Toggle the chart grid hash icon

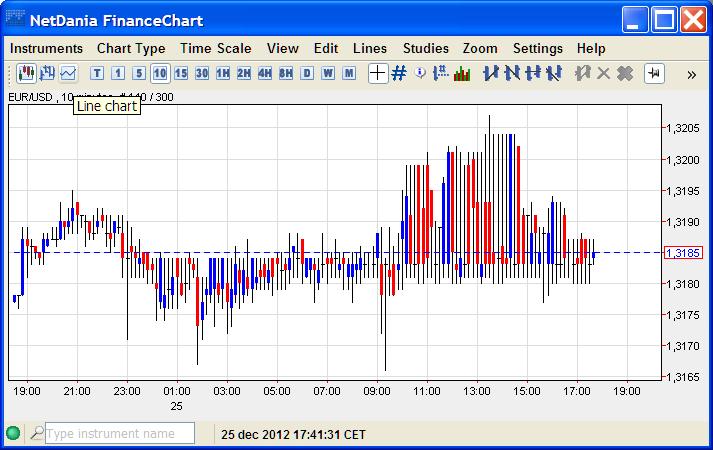(399, 73)
